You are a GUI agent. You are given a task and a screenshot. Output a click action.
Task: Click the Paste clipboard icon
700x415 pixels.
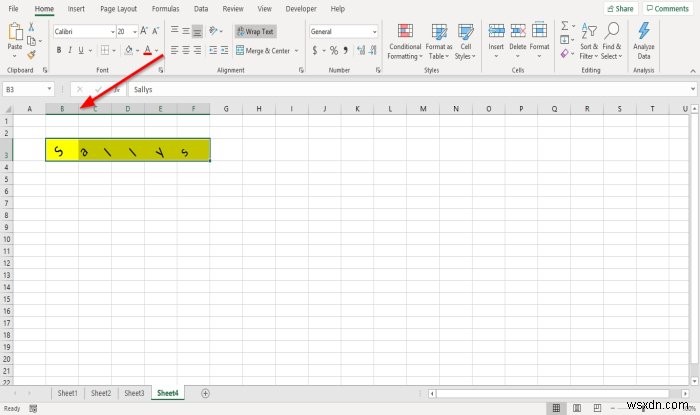coord(15,32)
